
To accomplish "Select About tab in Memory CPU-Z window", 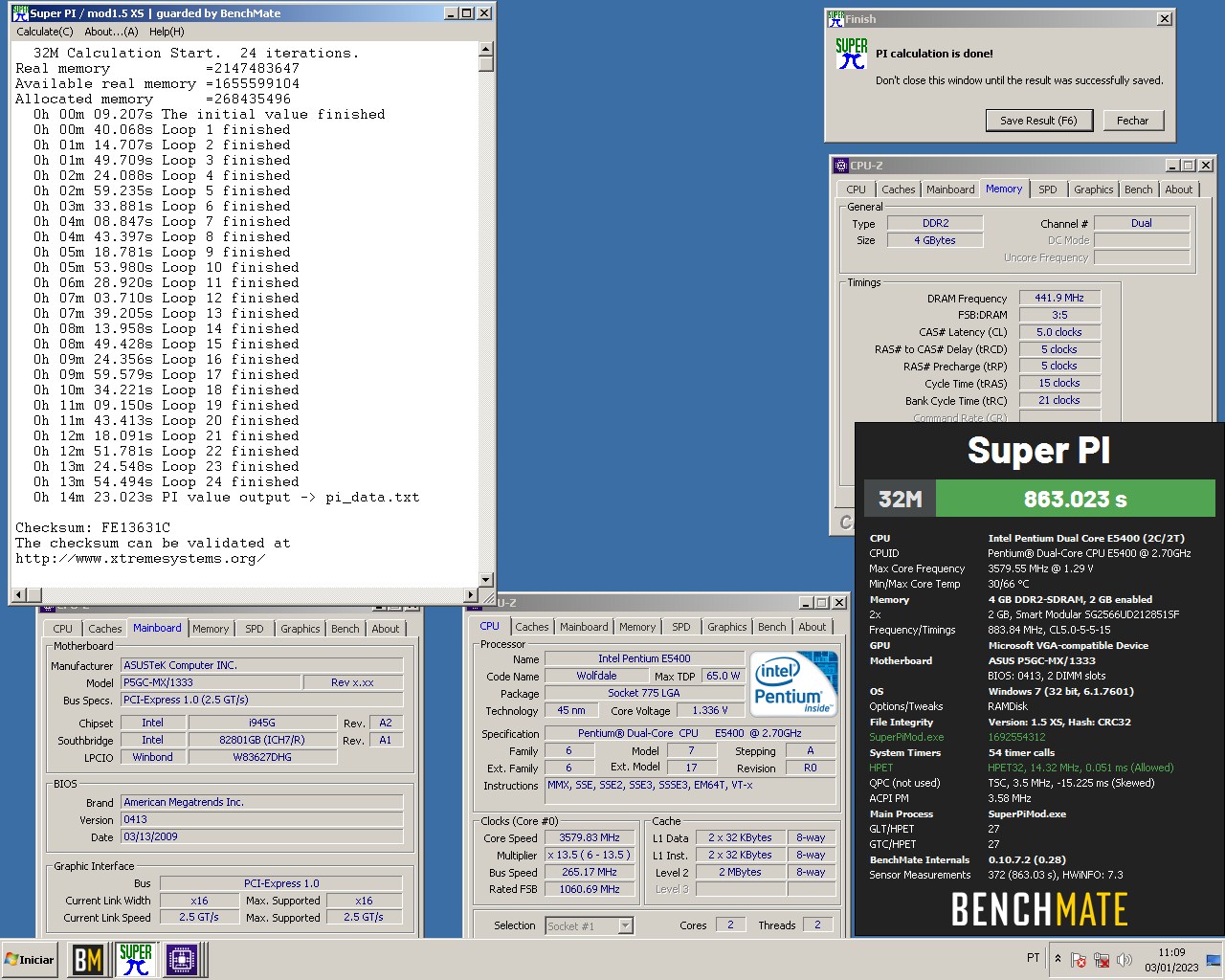I will coord(1179,189).
